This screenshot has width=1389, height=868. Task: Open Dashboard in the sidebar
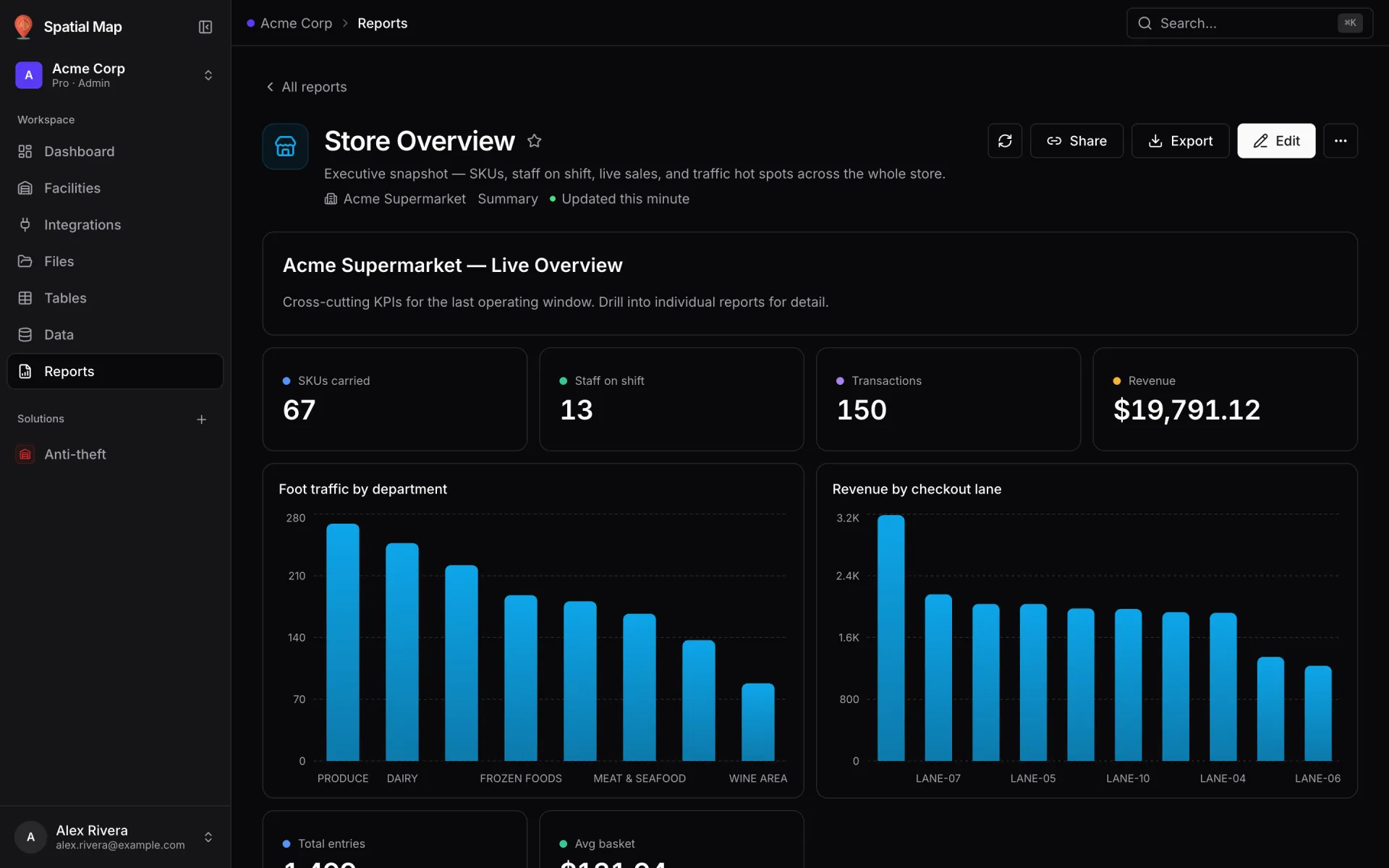point(116,151)
